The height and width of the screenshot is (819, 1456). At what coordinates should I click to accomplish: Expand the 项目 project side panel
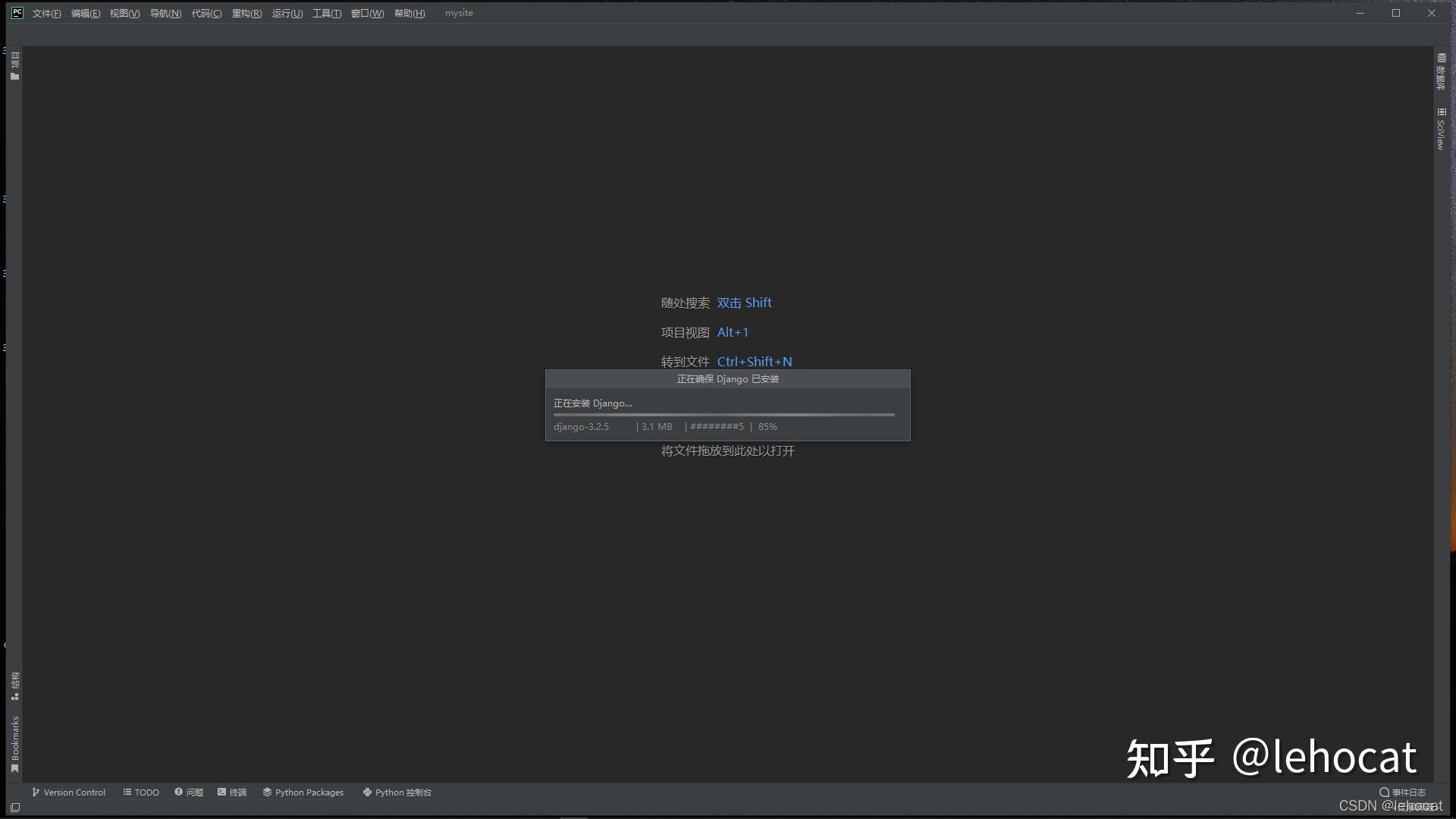pyautogui.click(x=14, y=65)
